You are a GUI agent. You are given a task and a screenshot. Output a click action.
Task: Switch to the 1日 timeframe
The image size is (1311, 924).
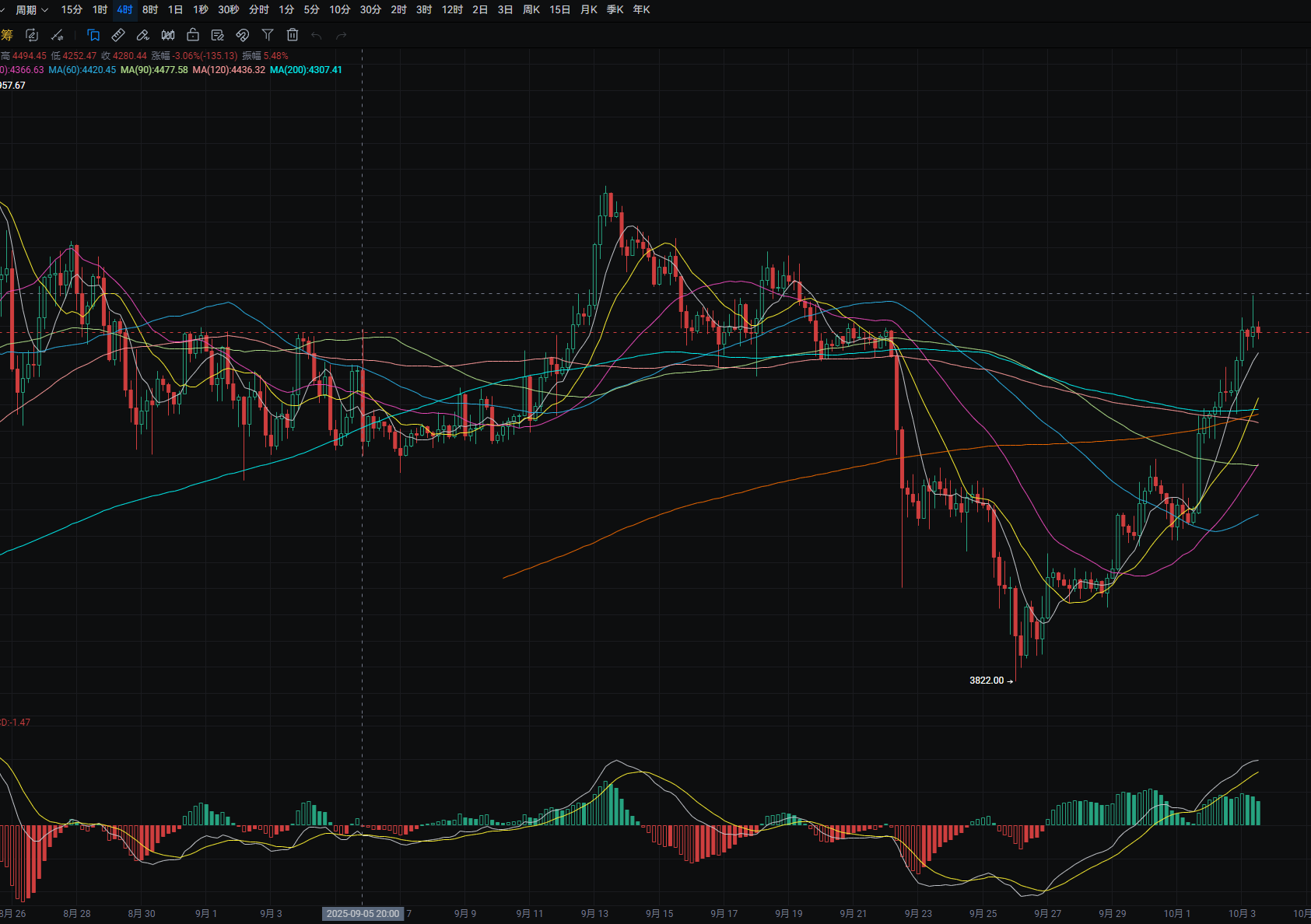pos(175,9)
